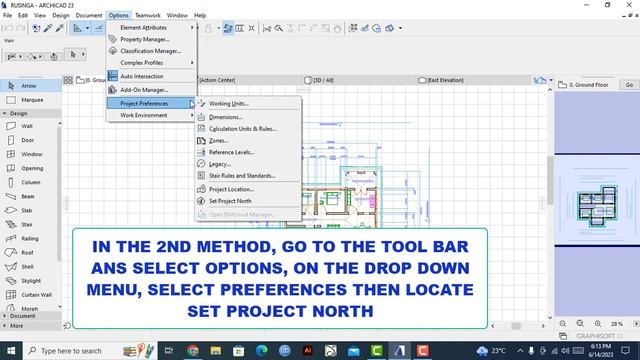
Task: Open Microsoft Edge from the taskbar
Action: click(x=262, y=351)
